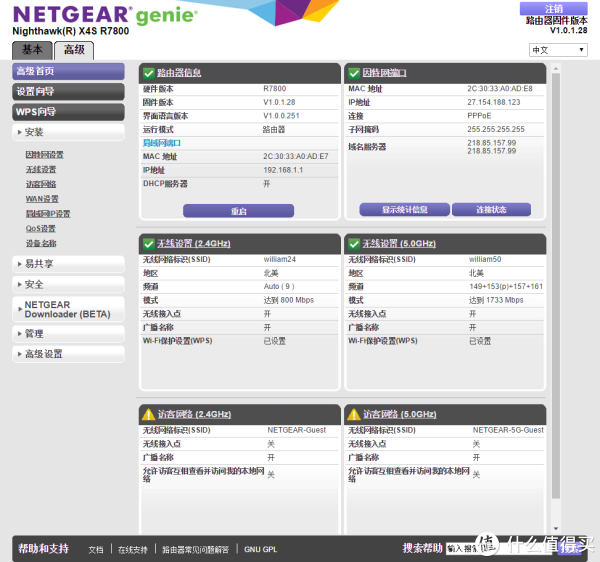Click the LAN IP 192.168.1.1
The width and height of the screenshot is (600, 562).
[x=283, y=170]
